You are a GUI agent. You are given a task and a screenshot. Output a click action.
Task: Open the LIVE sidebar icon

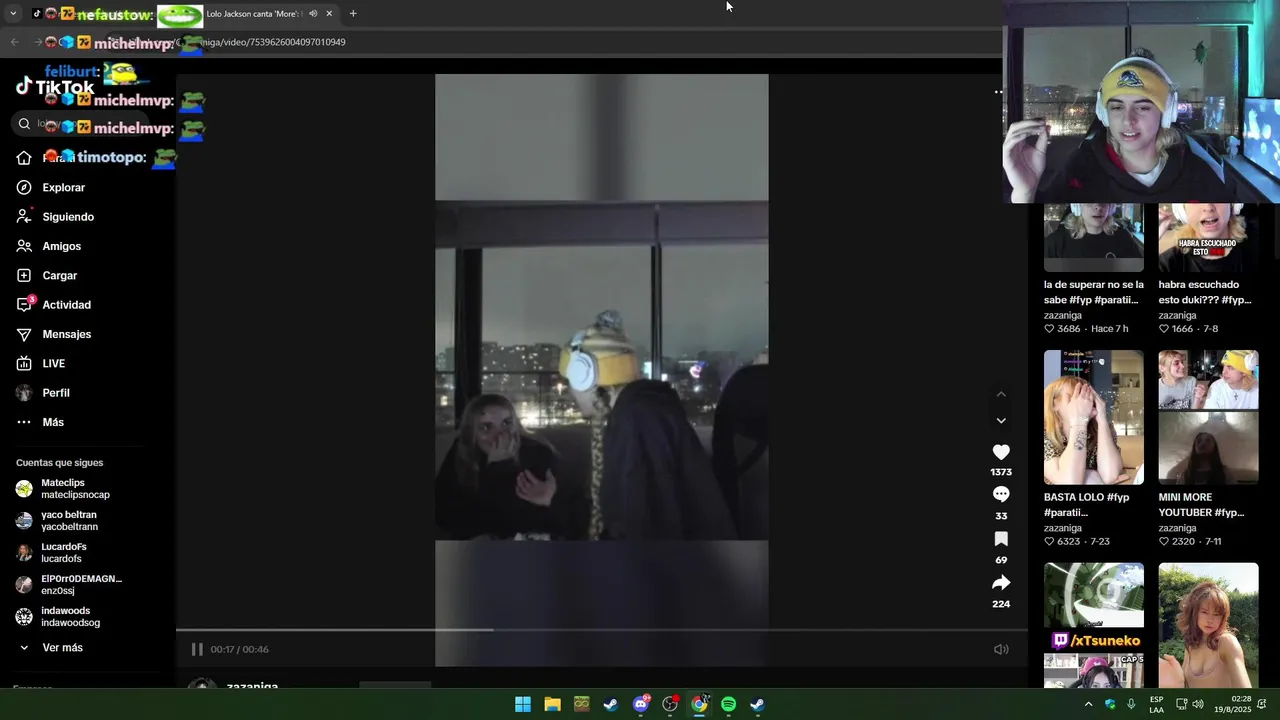(x=24, y=363)
